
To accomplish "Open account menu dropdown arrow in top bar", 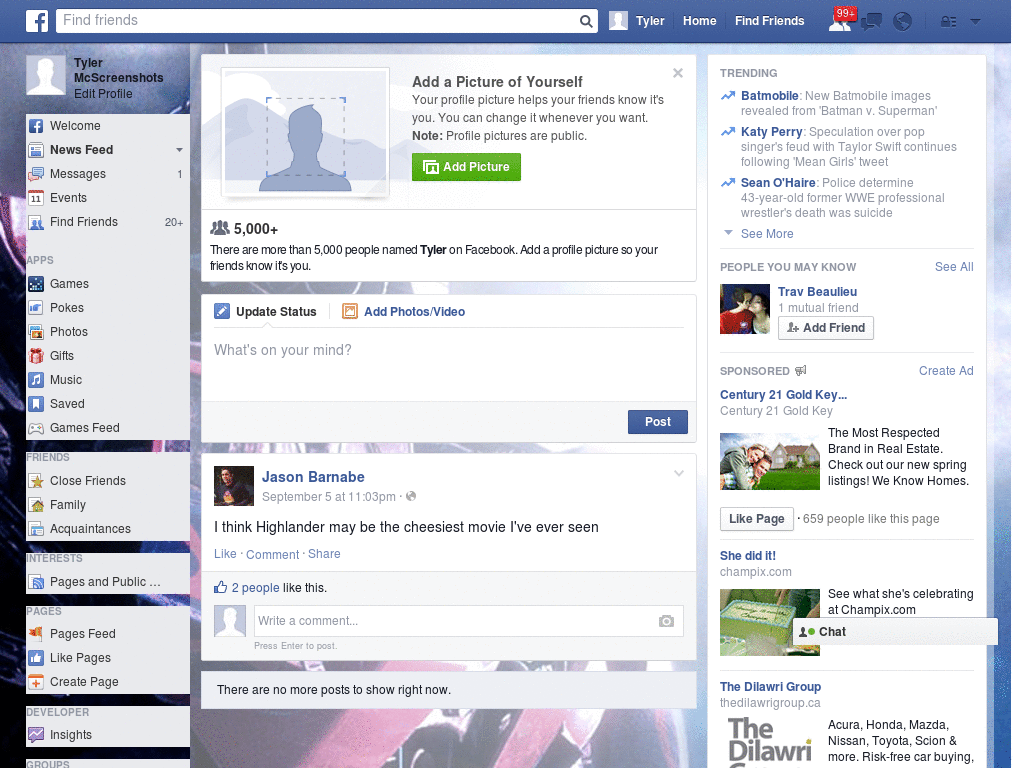I will click(975, 22).
